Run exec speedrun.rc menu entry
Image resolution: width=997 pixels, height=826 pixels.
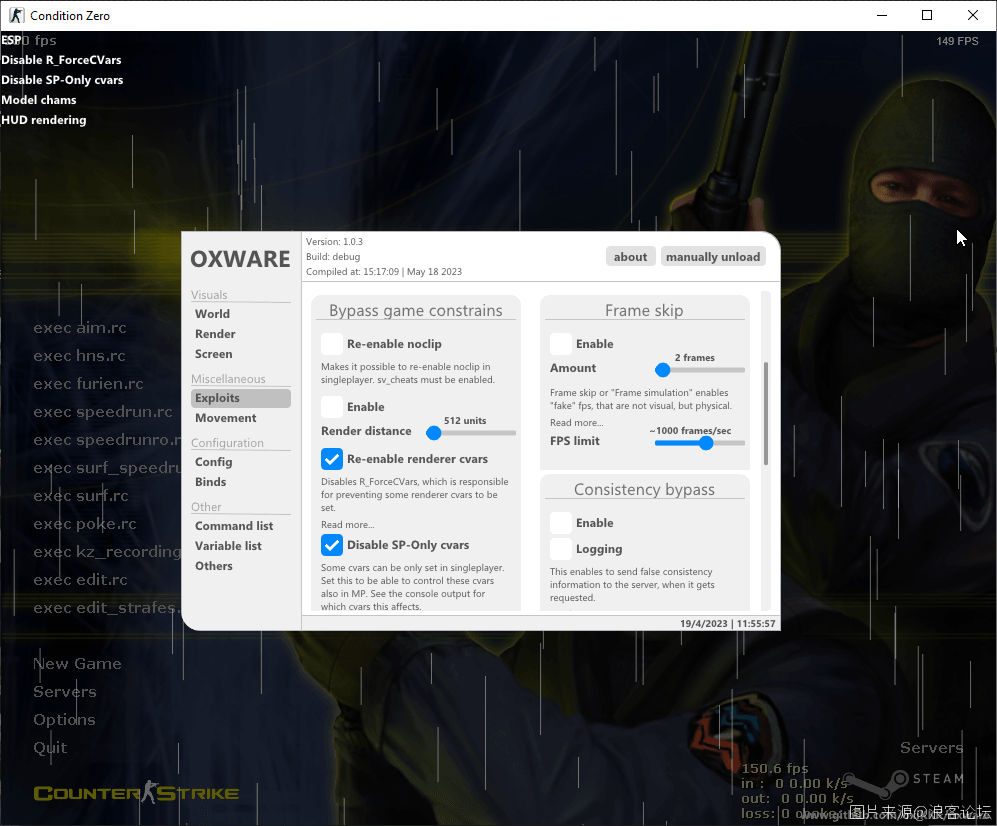pos(103,412)
